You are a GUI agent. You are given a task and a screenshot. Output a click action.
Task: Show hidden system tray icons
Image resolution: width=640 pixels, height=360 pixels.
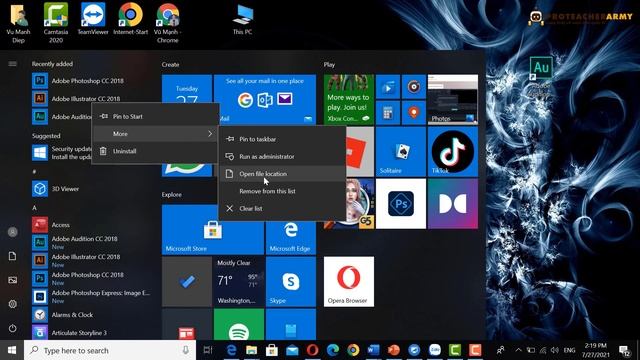coord(518,350)
